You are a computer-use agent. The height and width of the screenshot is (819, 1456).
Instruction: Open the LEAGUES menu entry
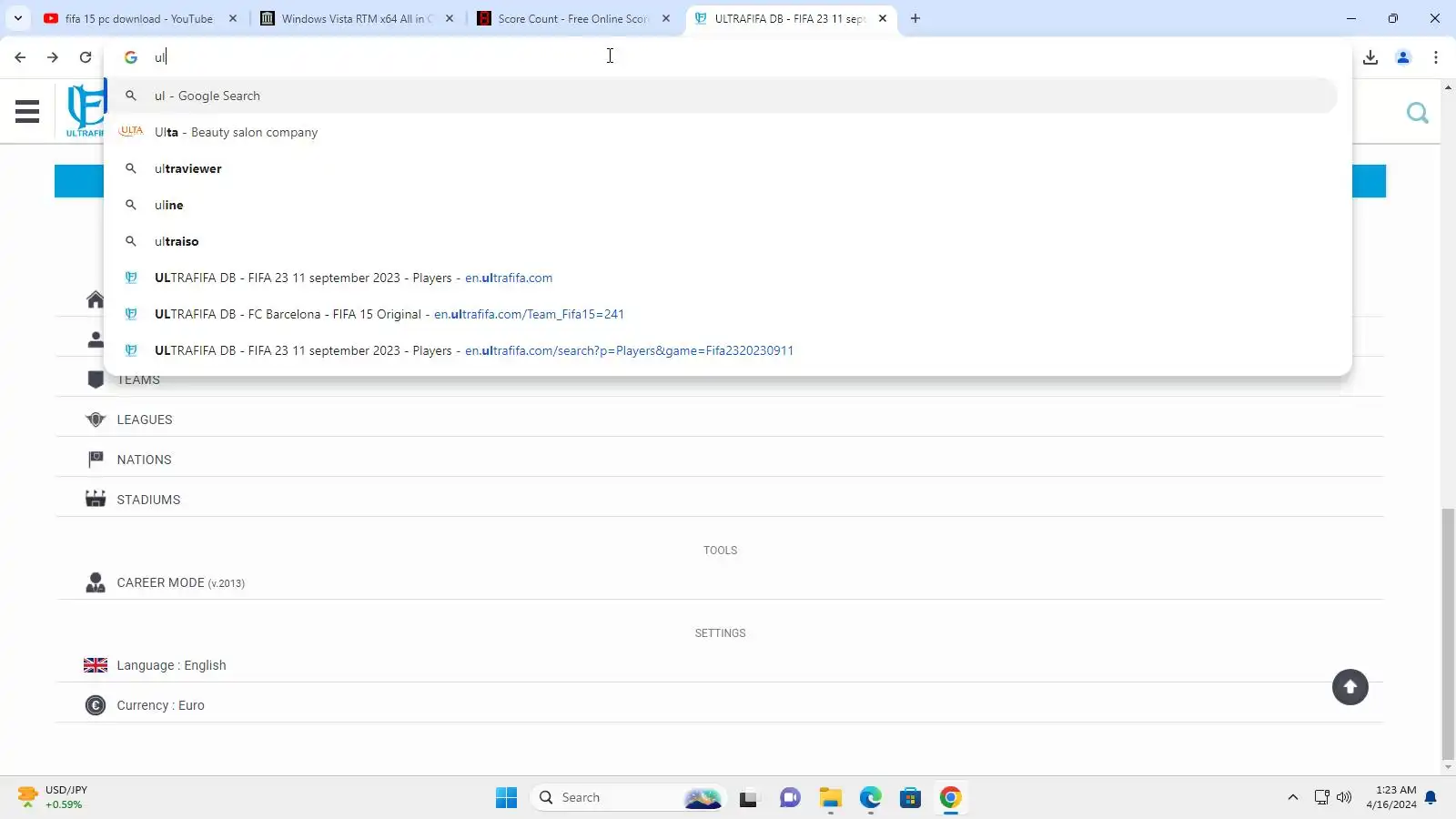click(x=719, y=420)
